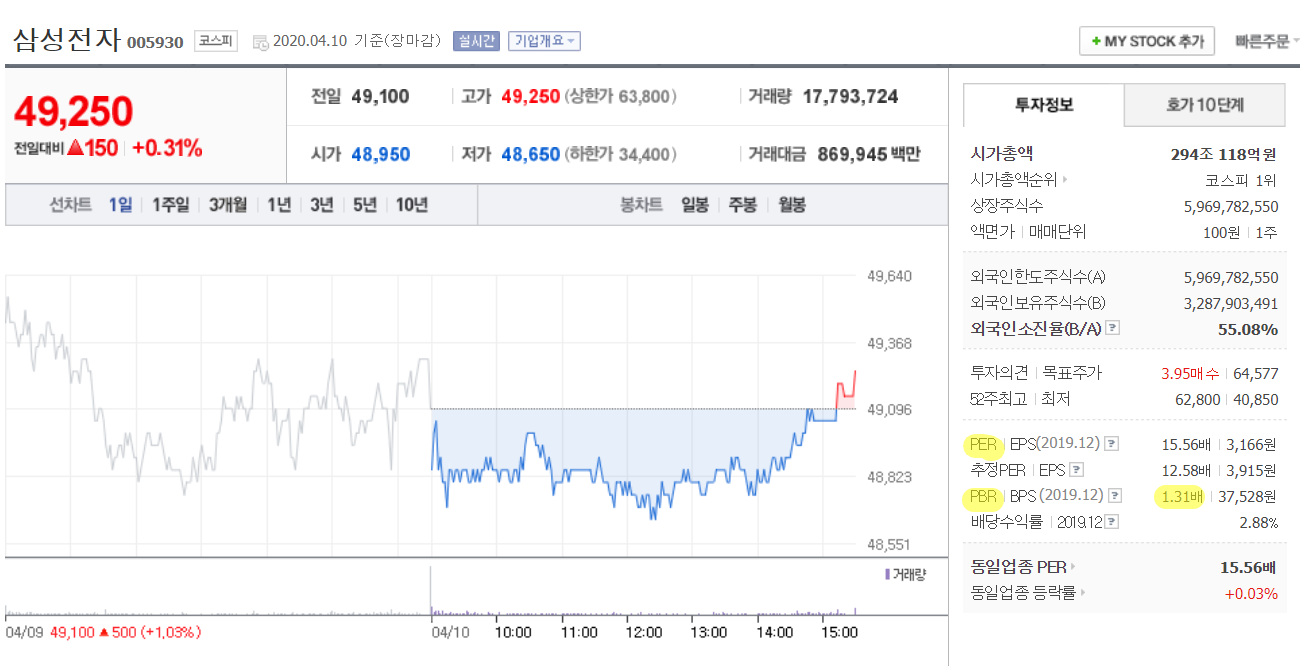Open the 동일업종 등락률 link
Image resolution: width=1311 pixels, height=666 pixels.
[x=1029, y=593]
